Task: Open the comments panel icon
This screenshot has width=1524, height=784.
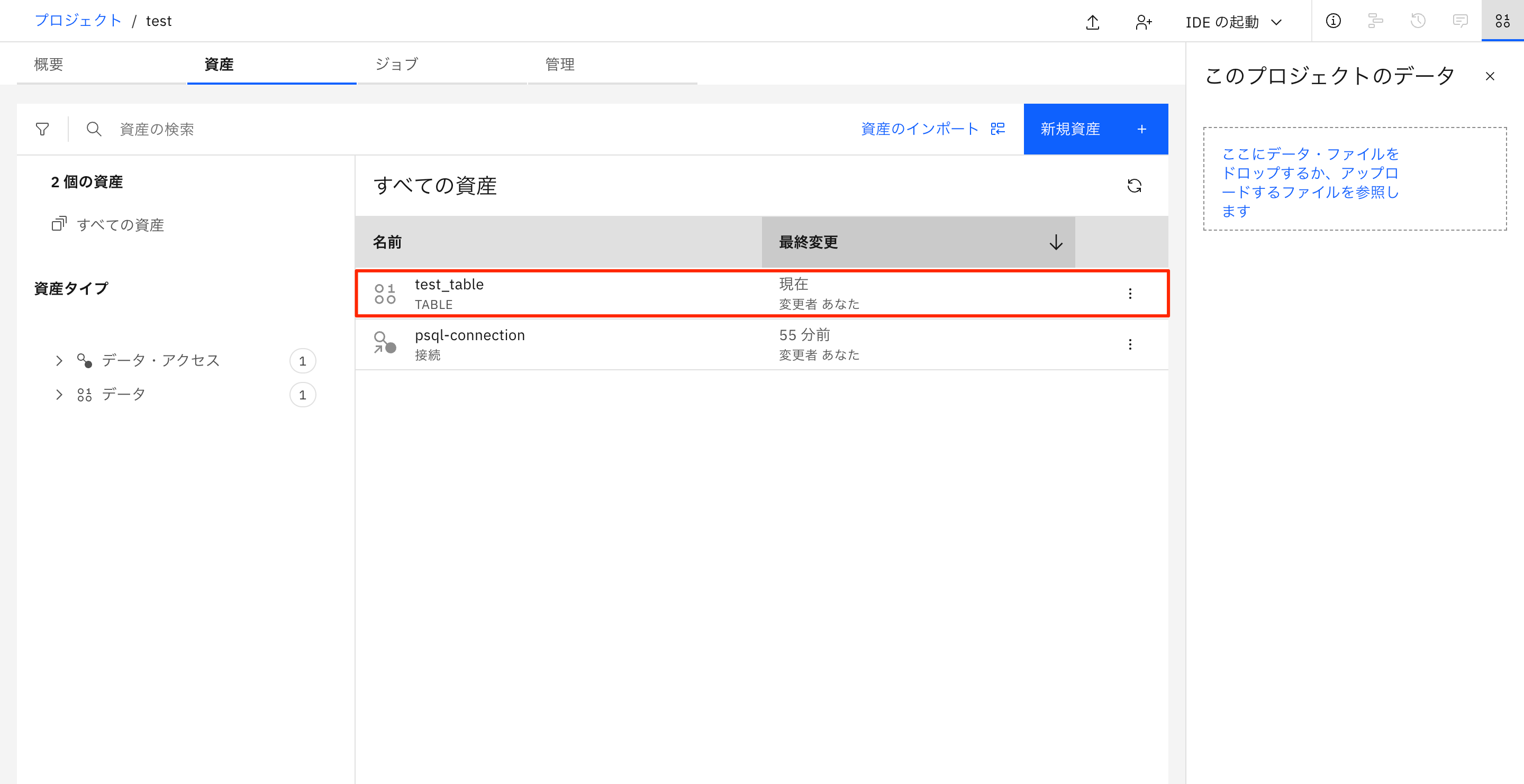Action: pyautogui.click(x=1460, y=21)
